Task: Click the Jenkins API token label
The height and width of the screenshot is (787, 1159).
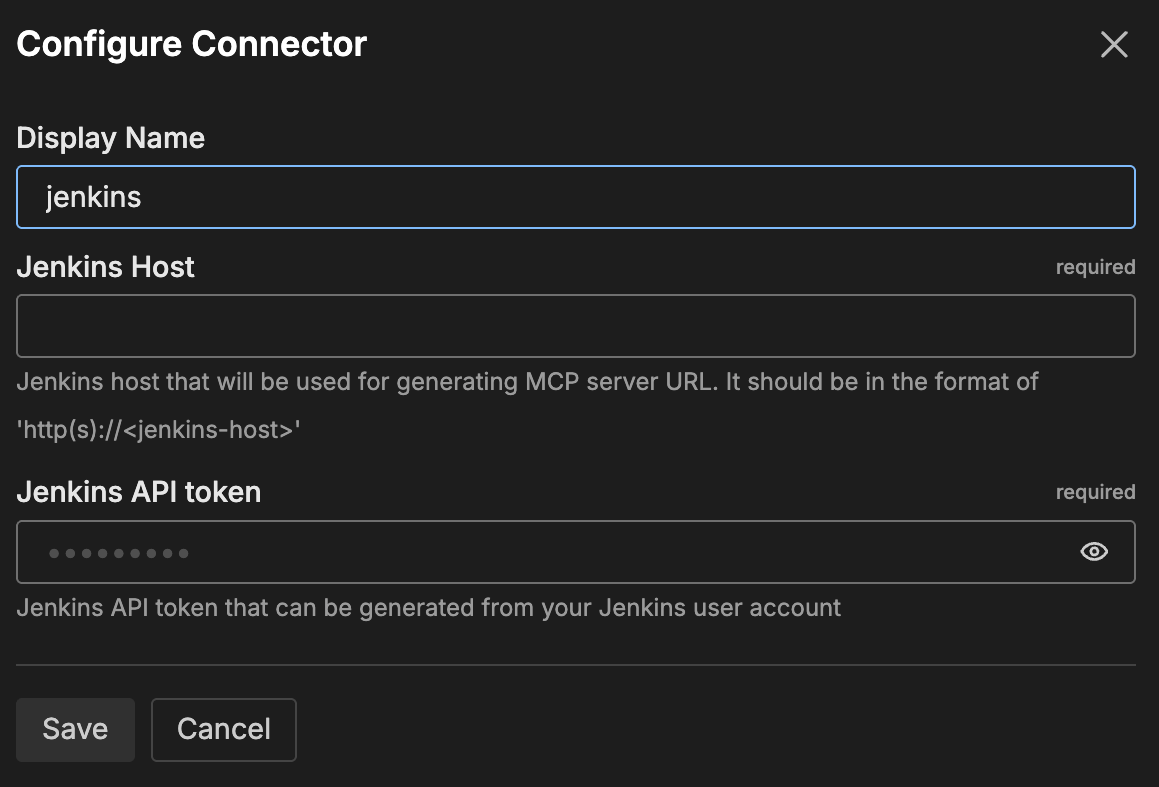Action: [x=139, y=492]
